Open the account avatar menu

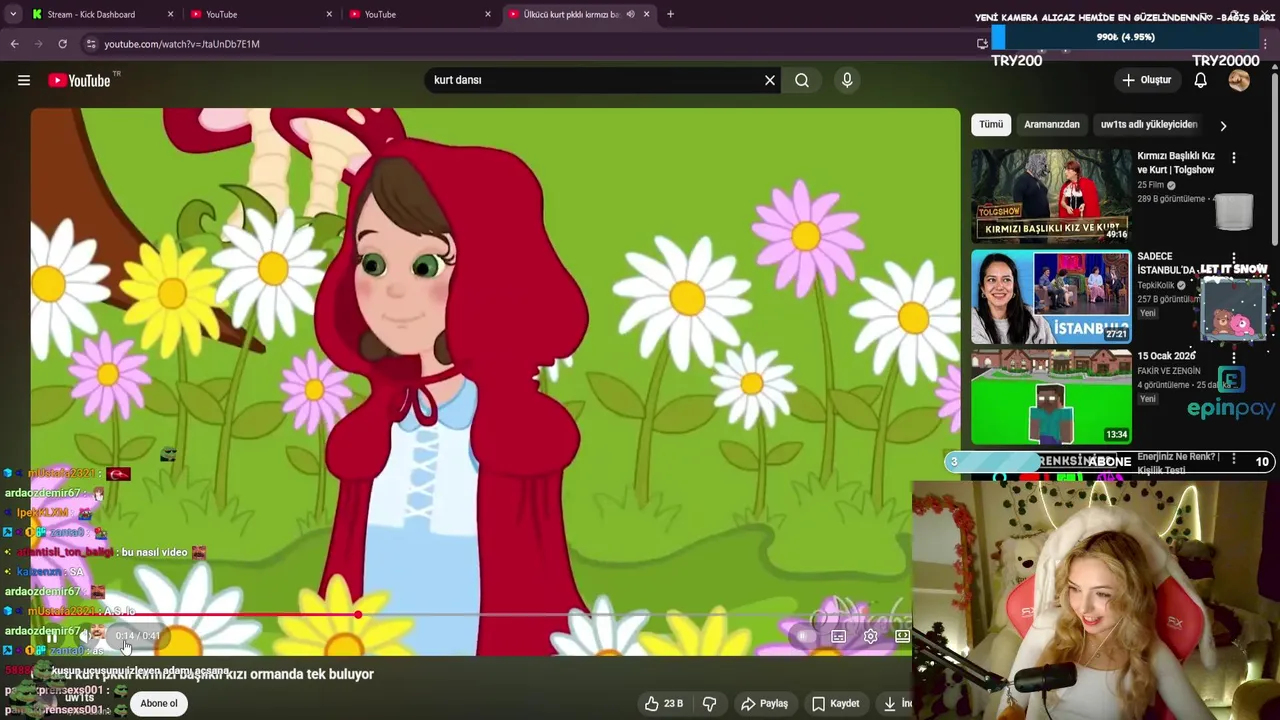click(1239, 80)
